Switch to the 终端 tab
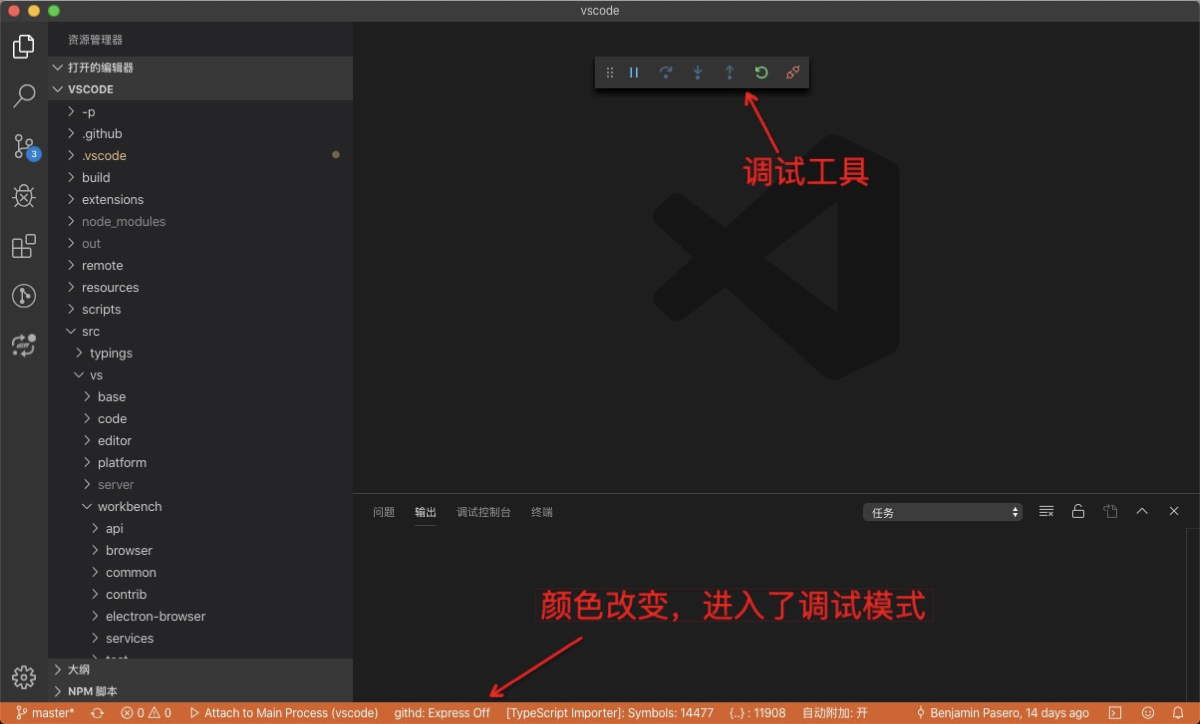The width and height of the screenshot is (1200, 724). coord(540,511)
